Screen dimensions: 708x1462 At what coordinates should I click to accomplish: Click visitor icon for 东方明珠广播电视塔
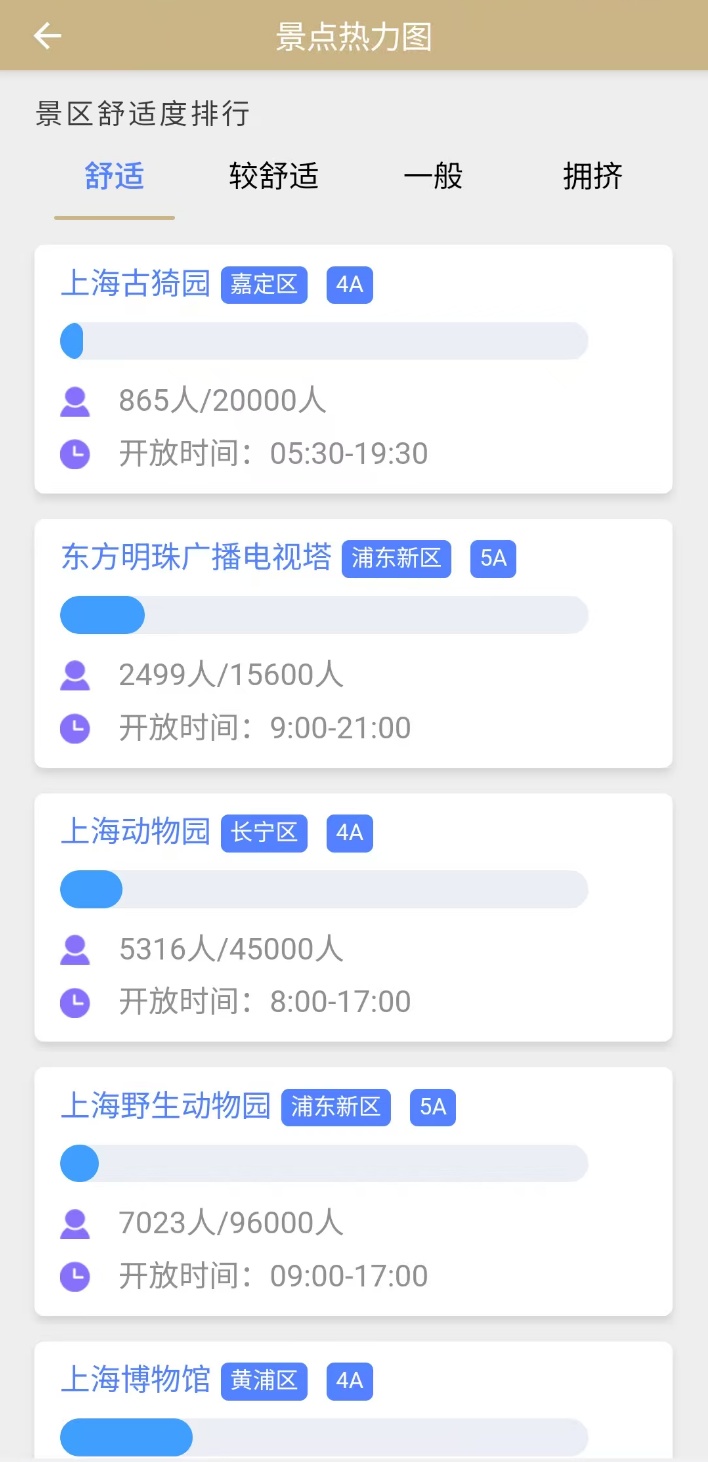point(75,675)
